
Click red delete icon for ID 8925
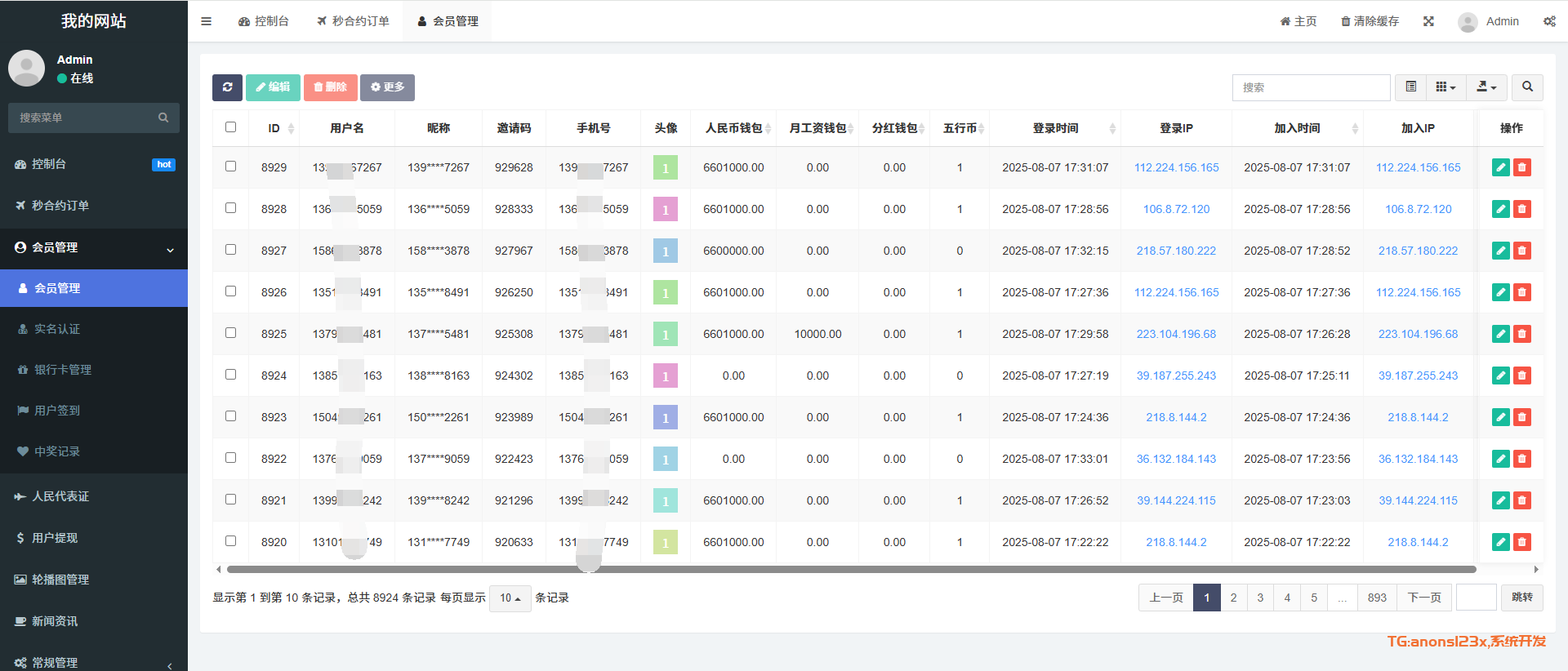point(1521,334)
